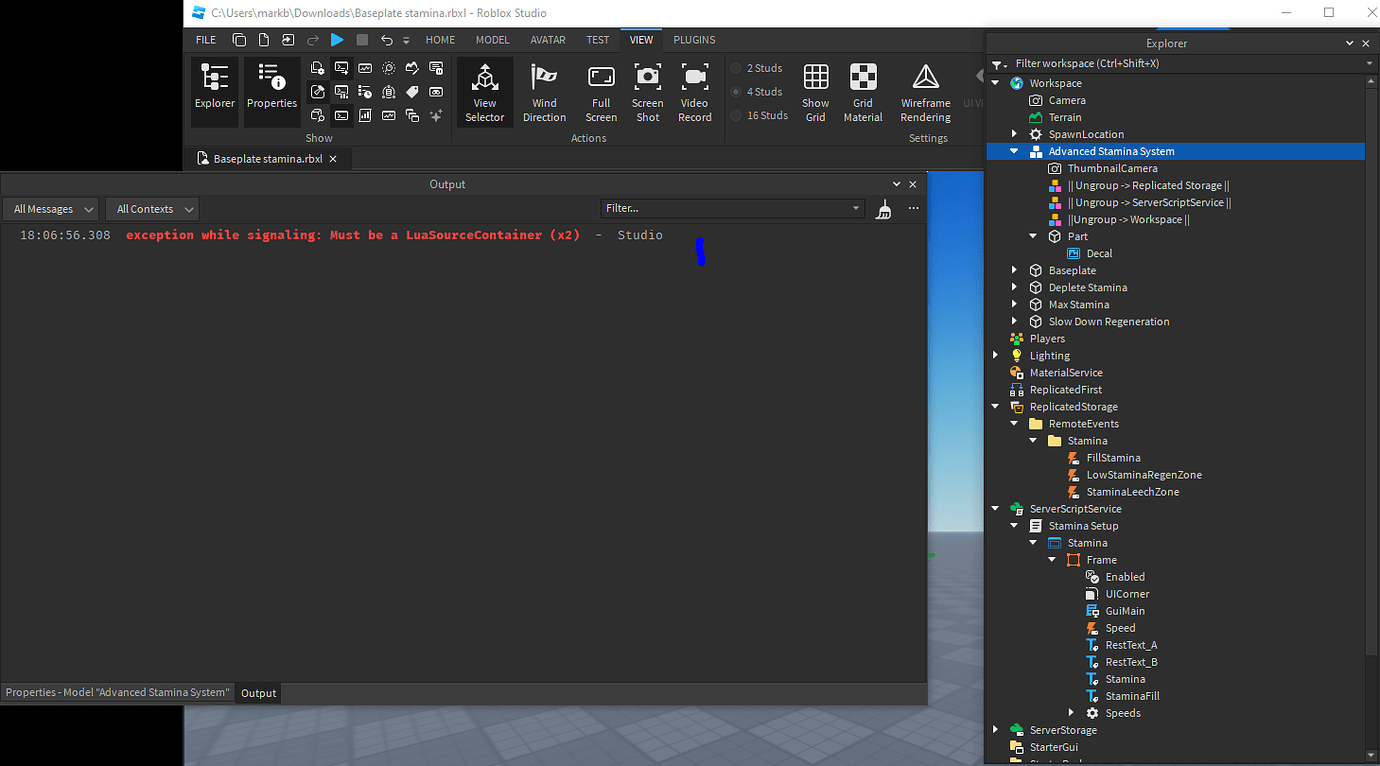Open the FILE menu
This screenshot has height=766, width=1380.
pos(206,40)
